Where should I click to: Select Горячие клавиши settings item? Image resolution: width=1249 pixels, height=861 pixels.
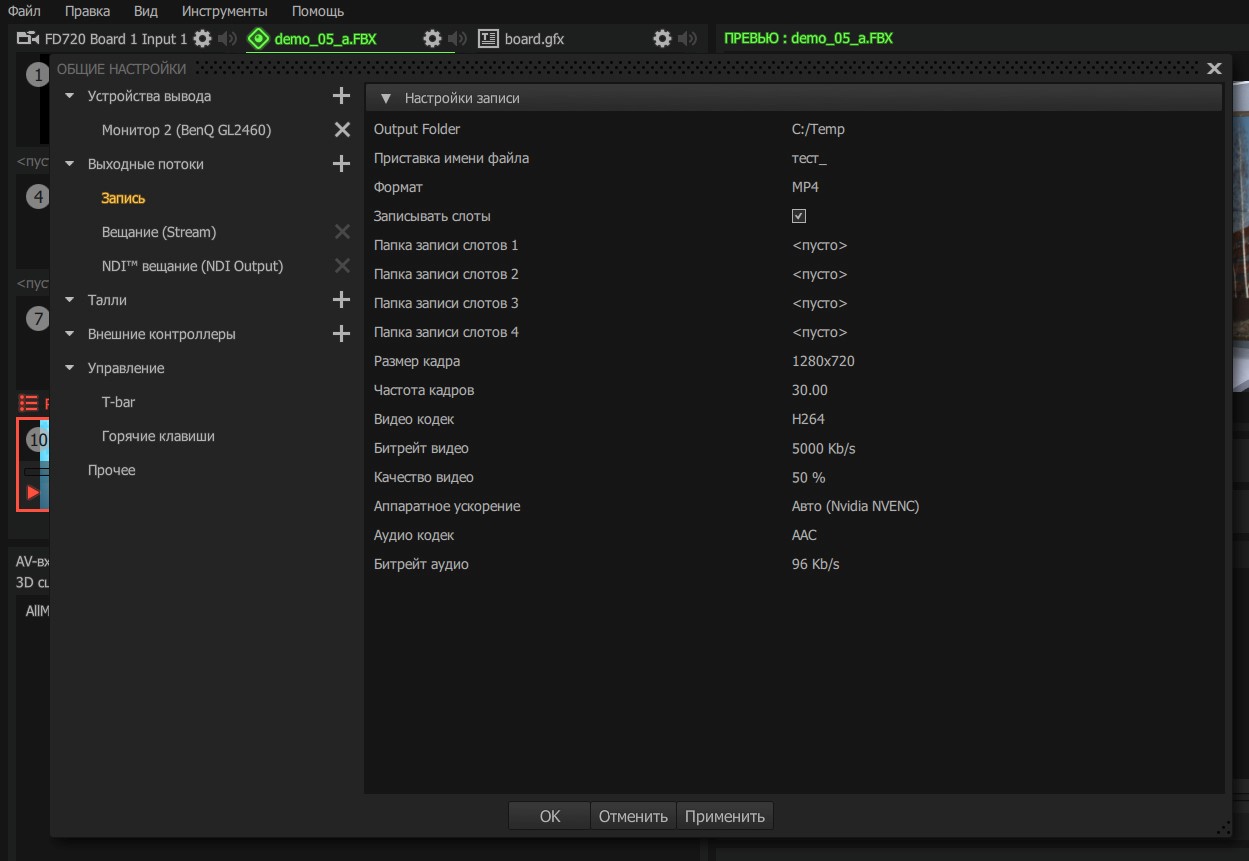158,436
